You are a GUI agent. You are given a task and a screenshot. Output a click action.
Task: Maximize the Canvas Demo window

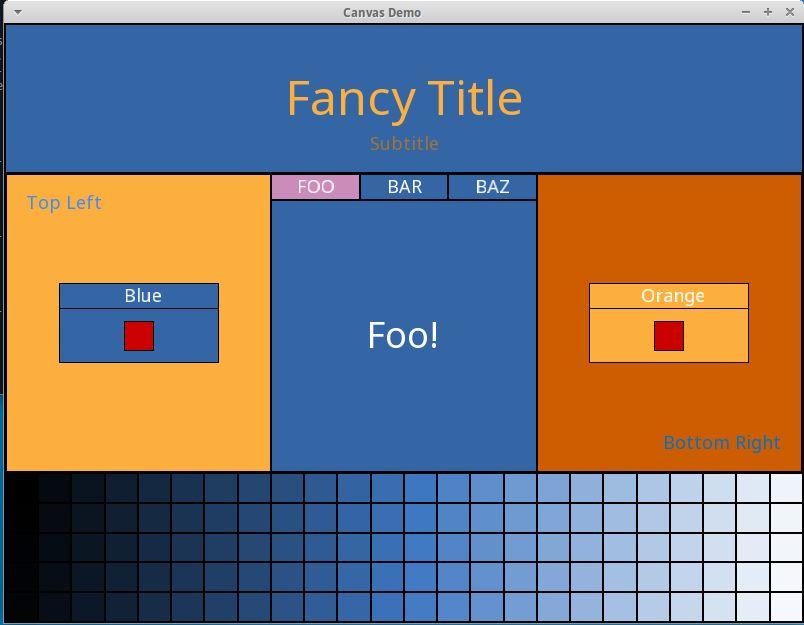pos(767,12)
